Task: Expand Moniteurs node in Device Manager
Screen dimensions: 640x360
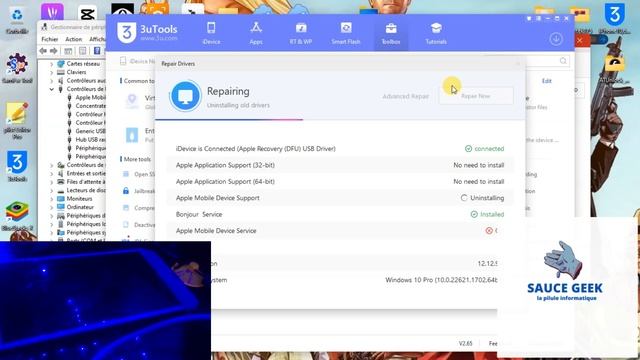Action: pyautogui.click(x=52, y=198)
